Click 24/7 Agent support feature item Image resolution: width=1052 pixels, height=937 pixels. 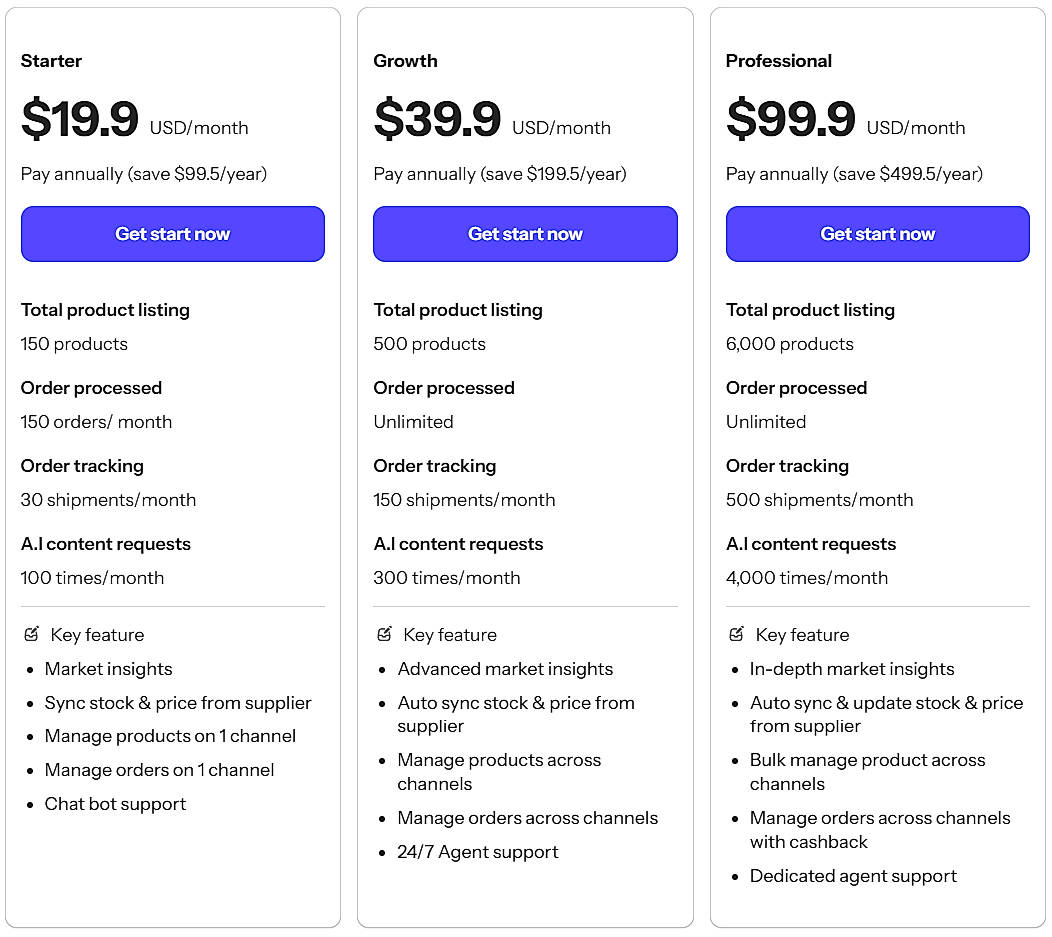(477, 852)
